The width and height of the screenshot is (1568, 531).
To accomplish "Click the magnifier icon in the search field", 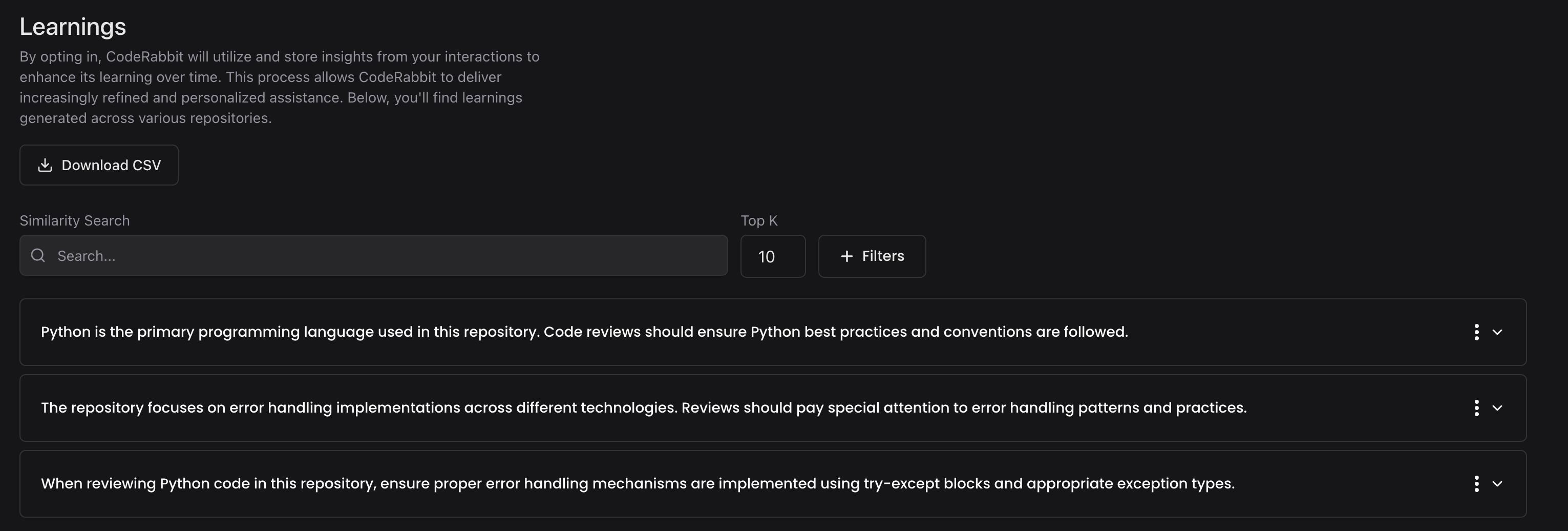I will [x=38, y=256].
